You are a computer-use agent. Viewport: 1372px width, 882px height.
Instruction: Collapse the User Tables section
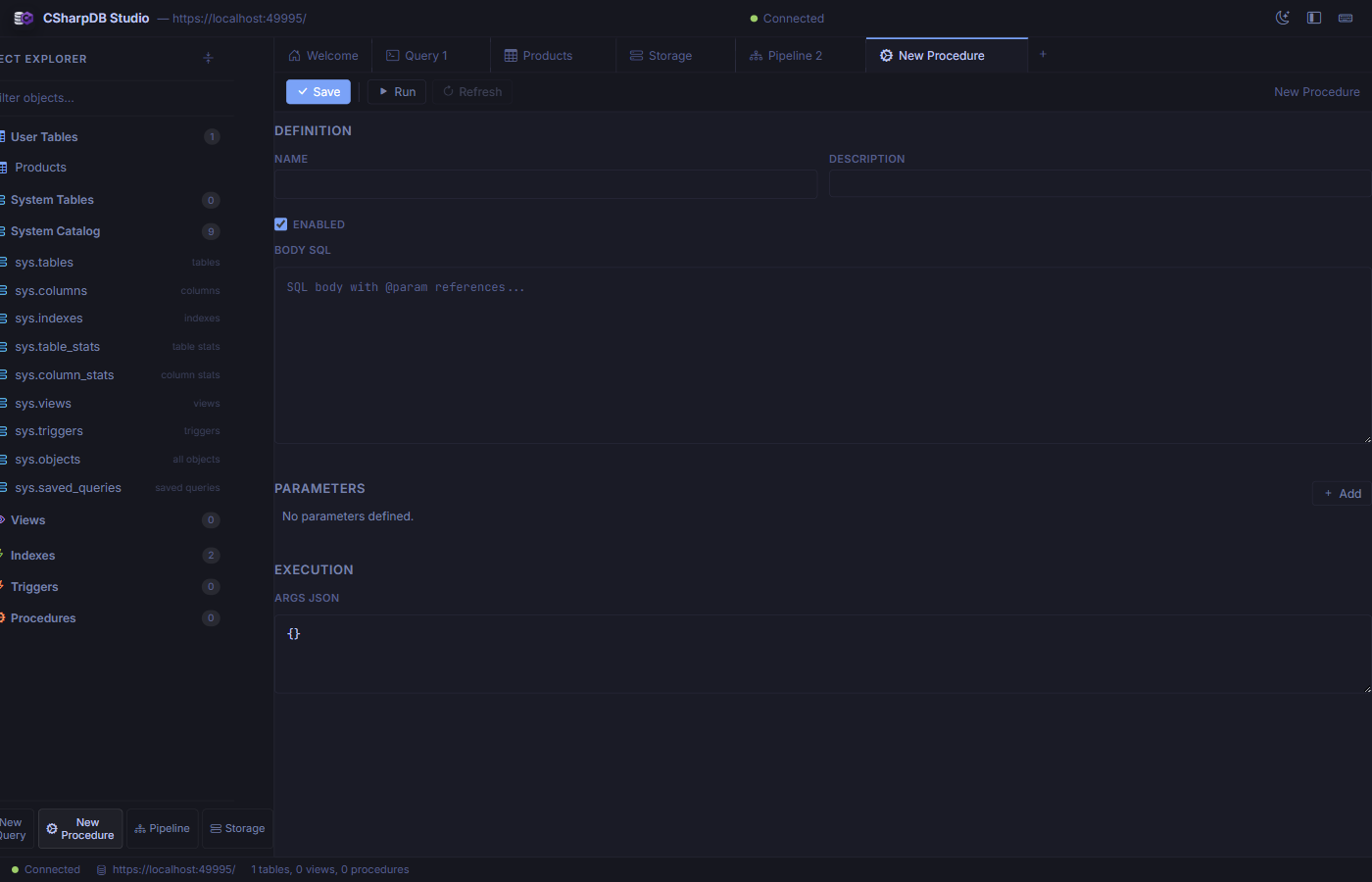pos(44,136)
